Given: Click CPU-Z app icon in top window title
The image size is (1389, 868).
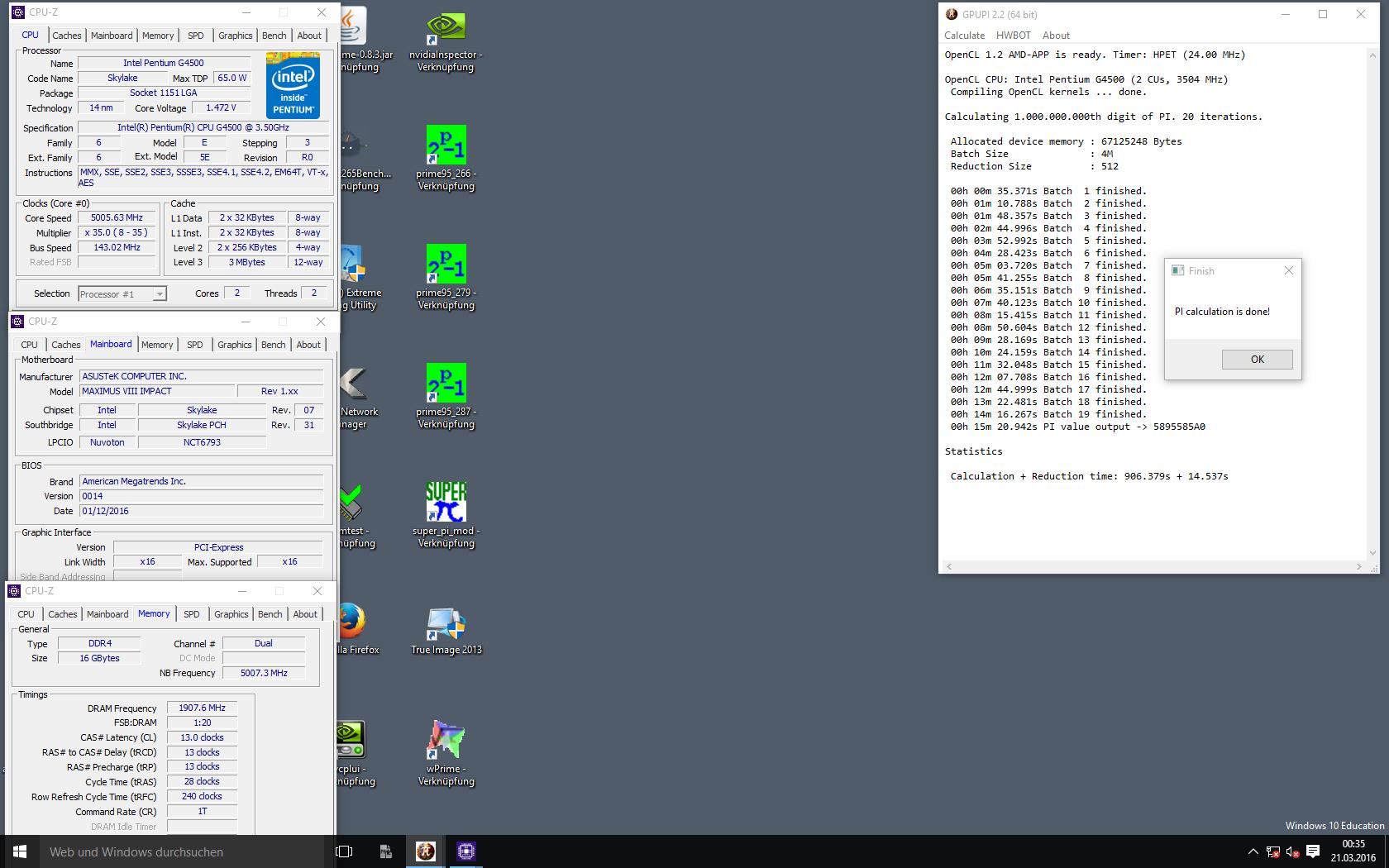Looking at the screenshot, I should point(18,12).
